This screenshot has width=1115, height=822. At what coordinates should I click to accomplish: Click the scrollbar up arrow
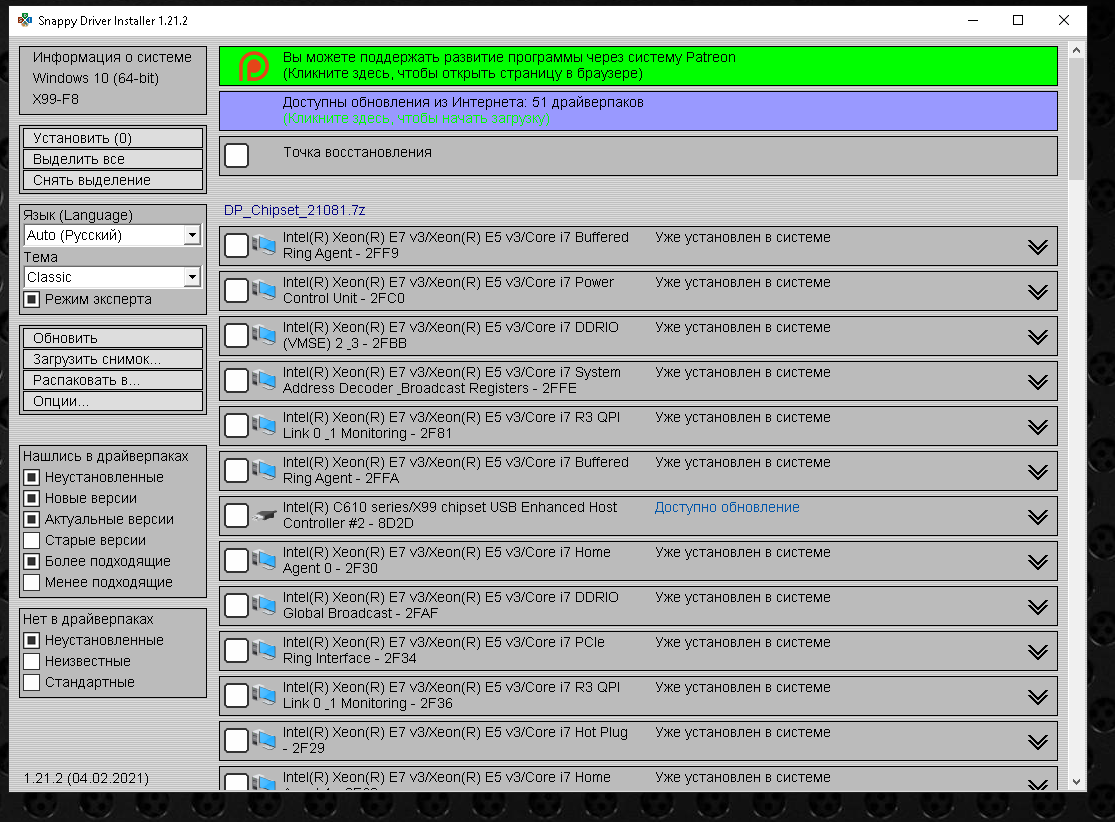[1076, 50]
